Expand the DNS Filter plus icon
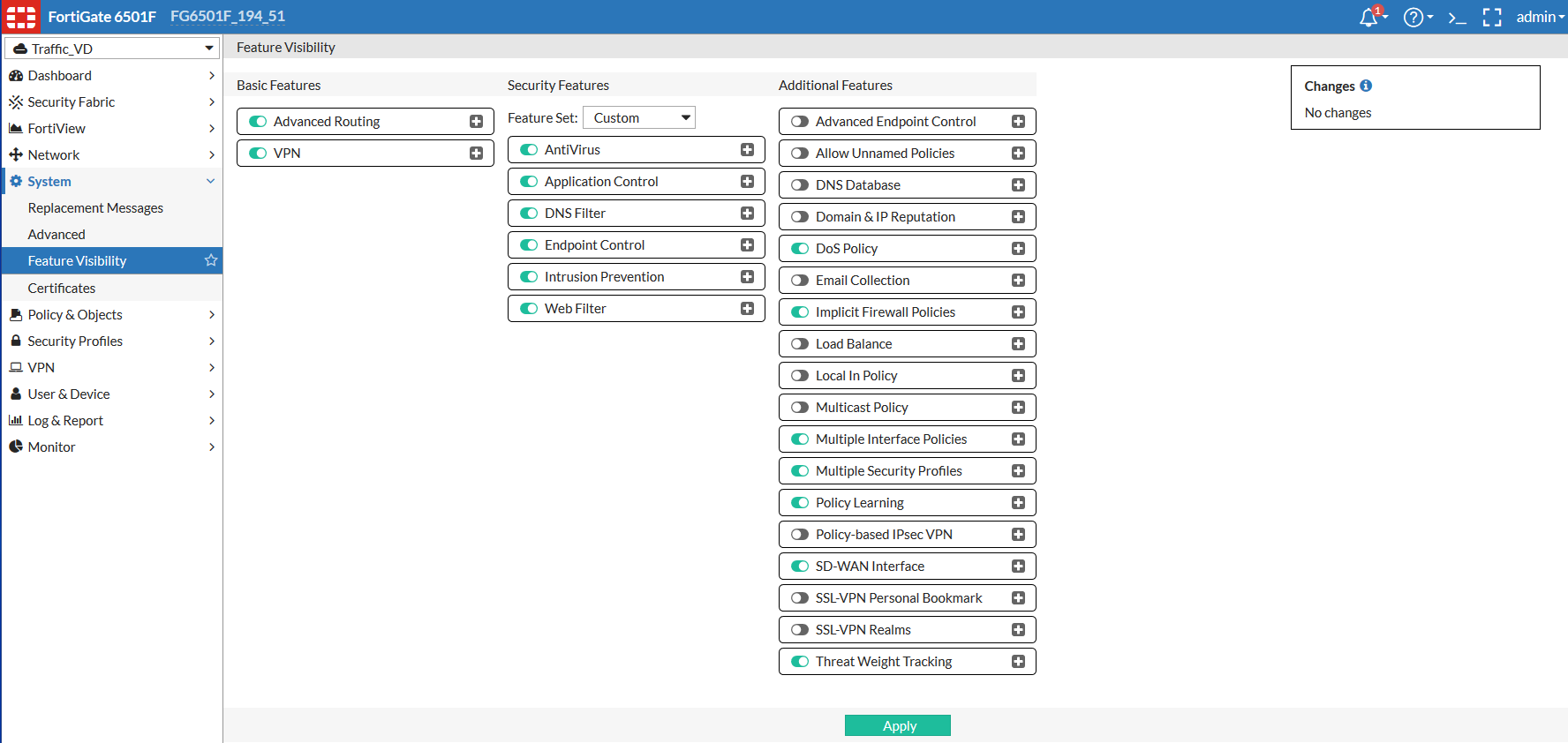The image size is (1568, 743). pos(747,214)
